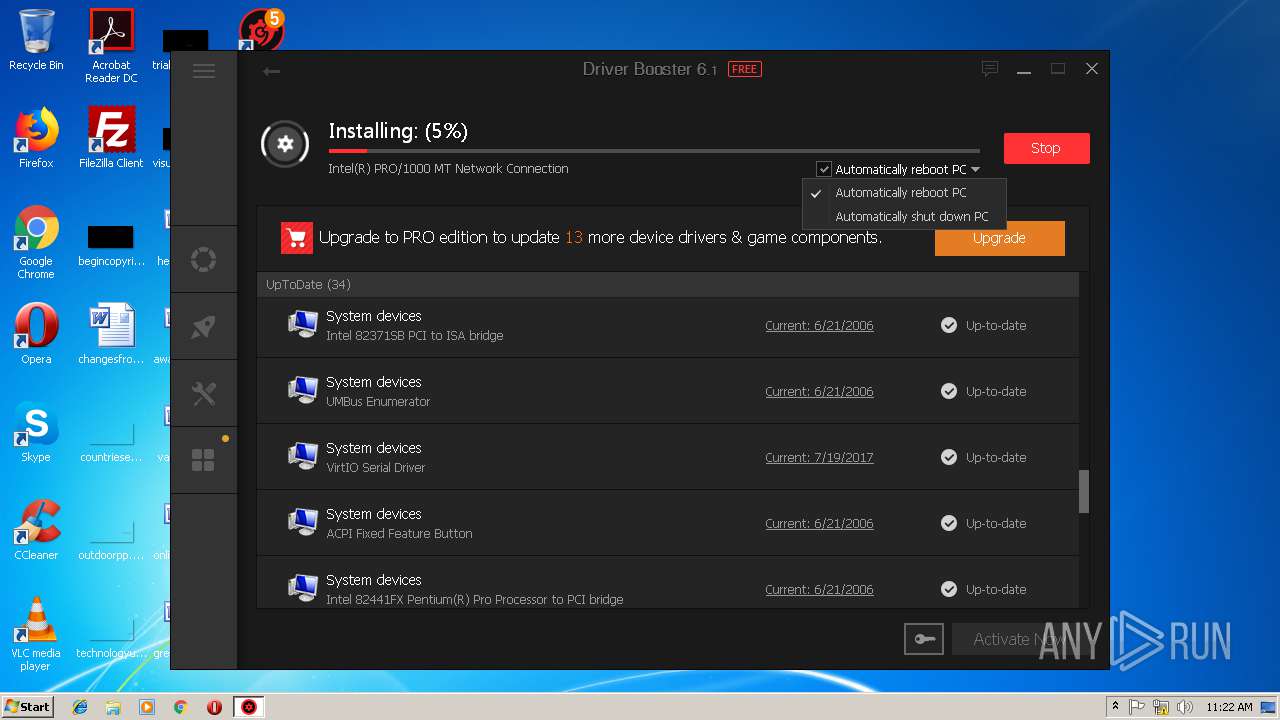Screen dimensions: 1280x720
Task: Select Automatically reboot PC menu option
Action: point(904,193)
